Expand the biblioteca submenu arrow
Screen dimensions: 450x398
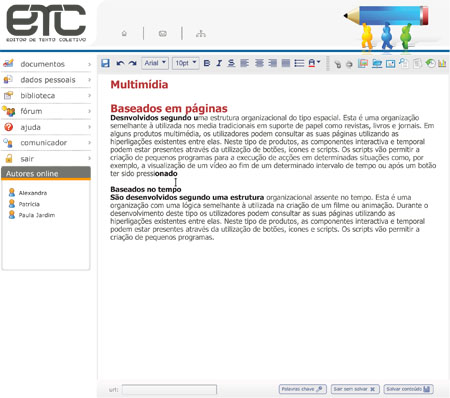(89, 95)
